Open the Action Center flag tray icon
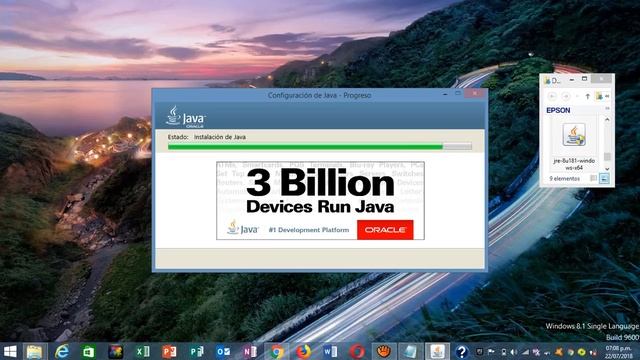Viewport: 640px width, 360px height. (491, 352)
